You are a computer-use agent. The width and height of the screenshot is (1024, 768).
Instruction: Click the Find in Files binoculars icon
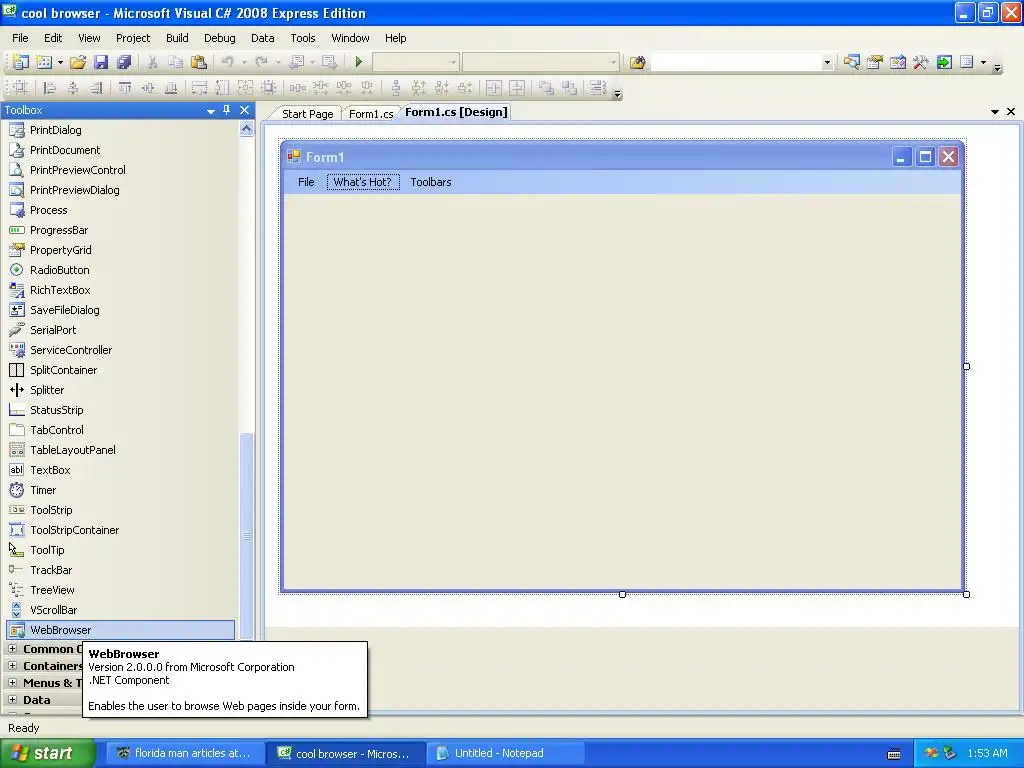click(x=637, y=62)
